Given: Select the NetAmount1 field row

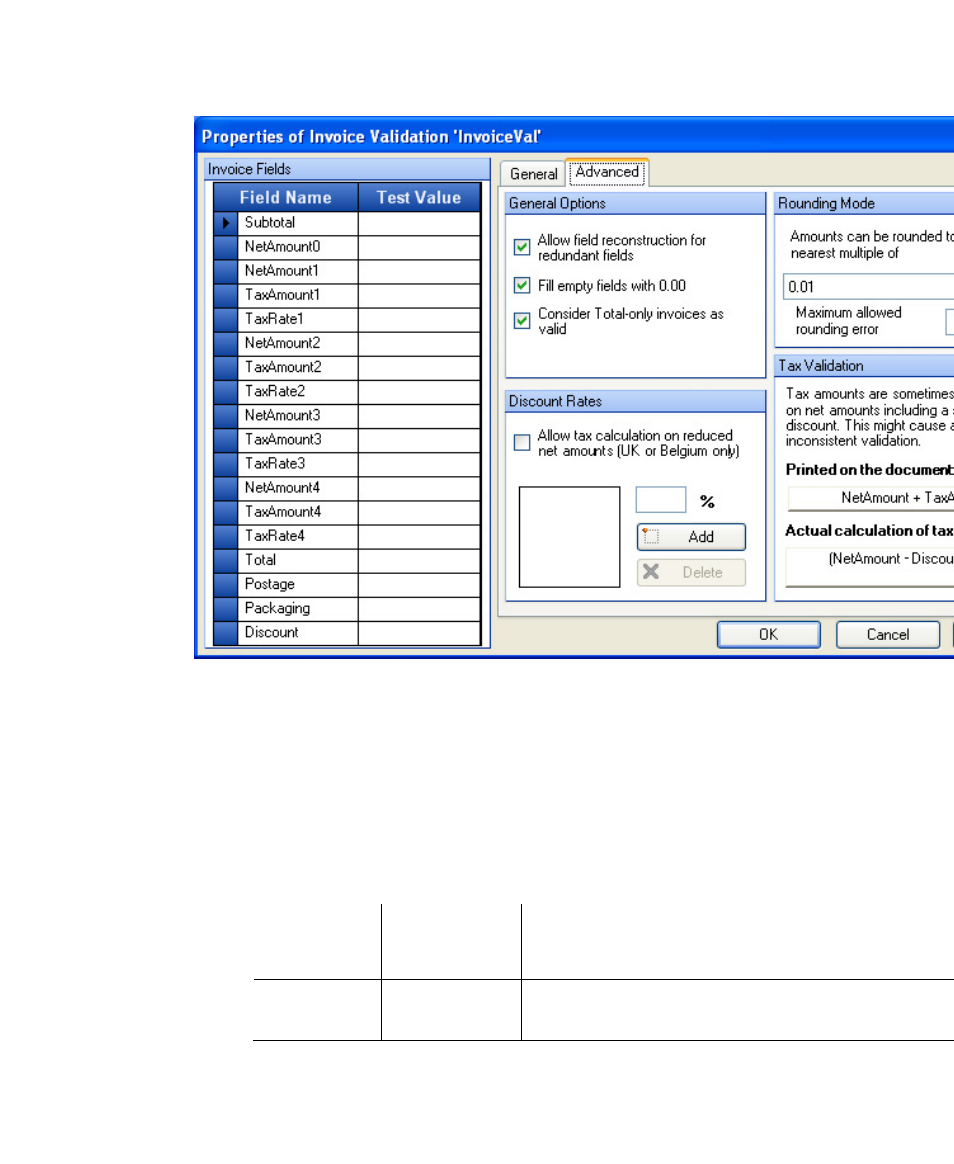Looking at the screenshot, I should 298,271.
